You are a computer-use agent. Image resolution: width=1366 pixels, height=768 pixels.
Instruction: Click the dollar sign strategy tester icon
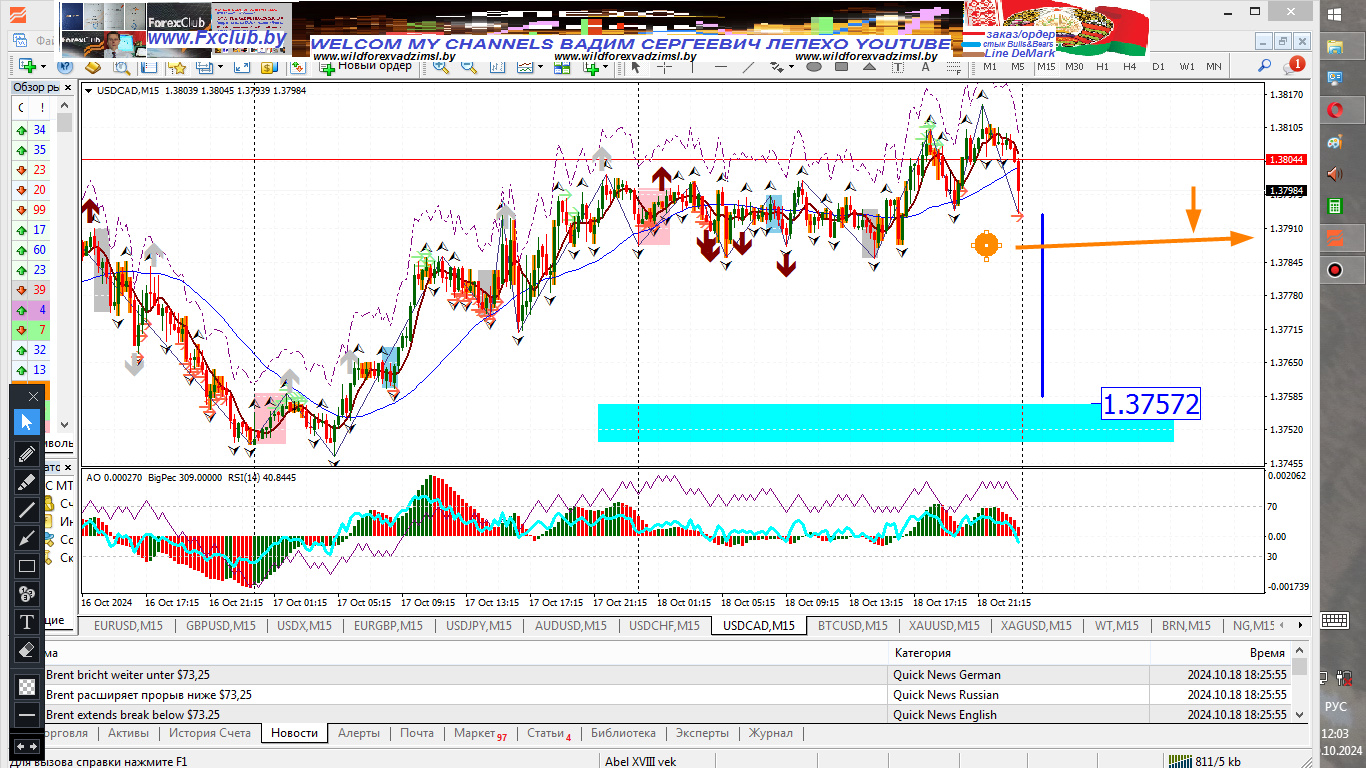point(268,67)
